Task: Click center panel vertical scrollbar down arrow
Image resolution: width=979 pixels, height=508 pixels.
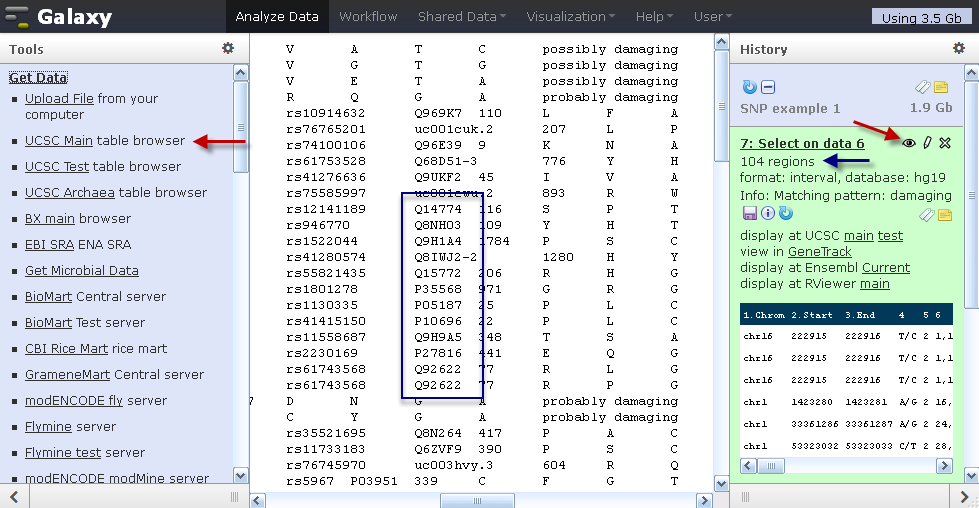Action: coord(721,484)
